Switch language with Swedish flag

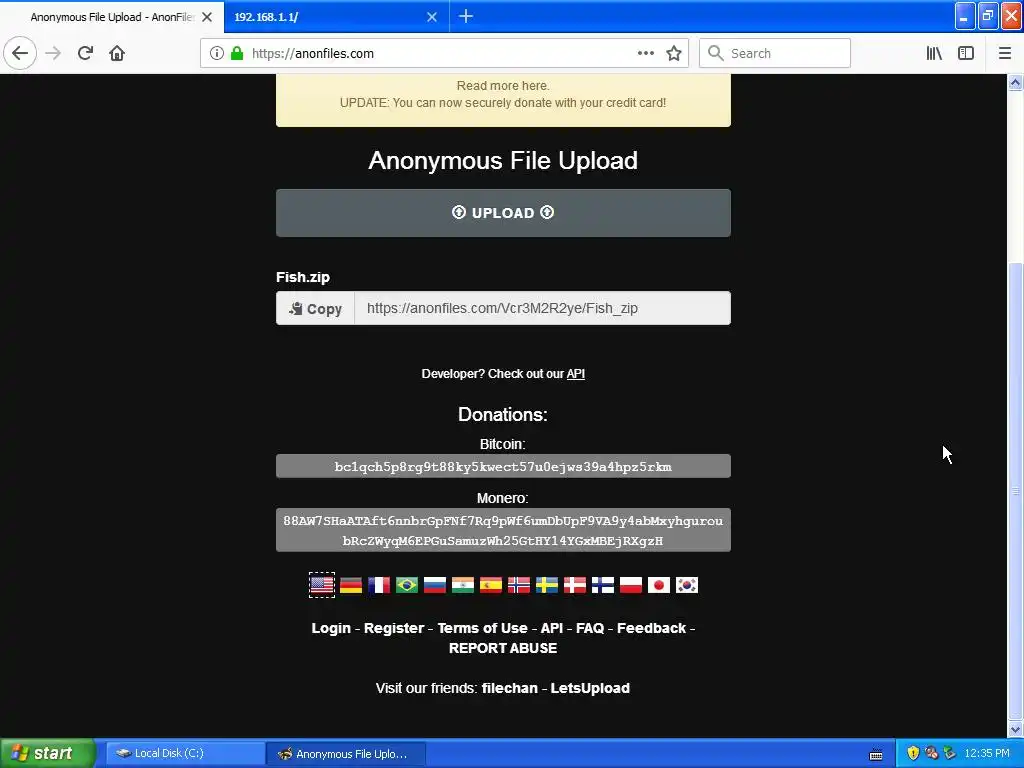tap(547, 585)
